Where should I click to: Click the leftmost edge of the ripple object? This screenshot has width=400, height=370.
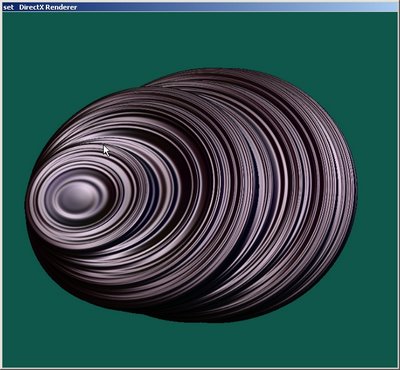27,203
